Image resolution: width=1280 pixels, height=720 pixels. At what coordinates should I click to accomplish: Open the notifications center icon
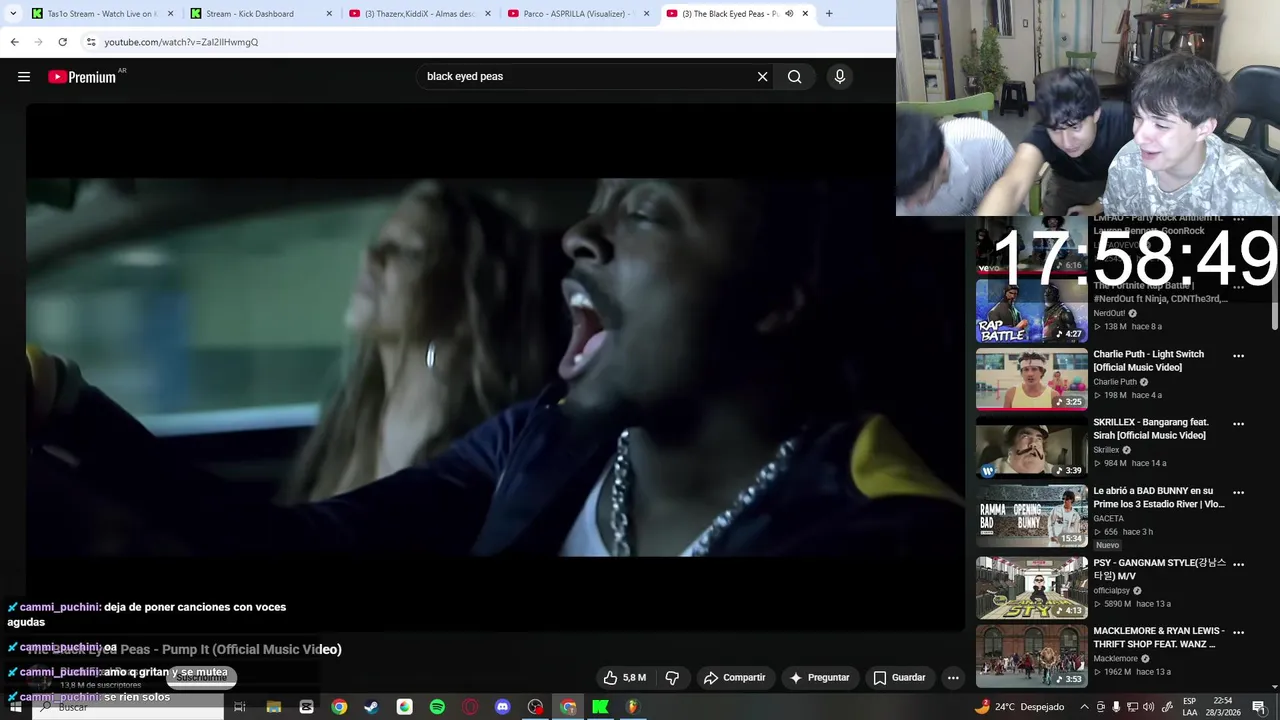coord(1259,707)
